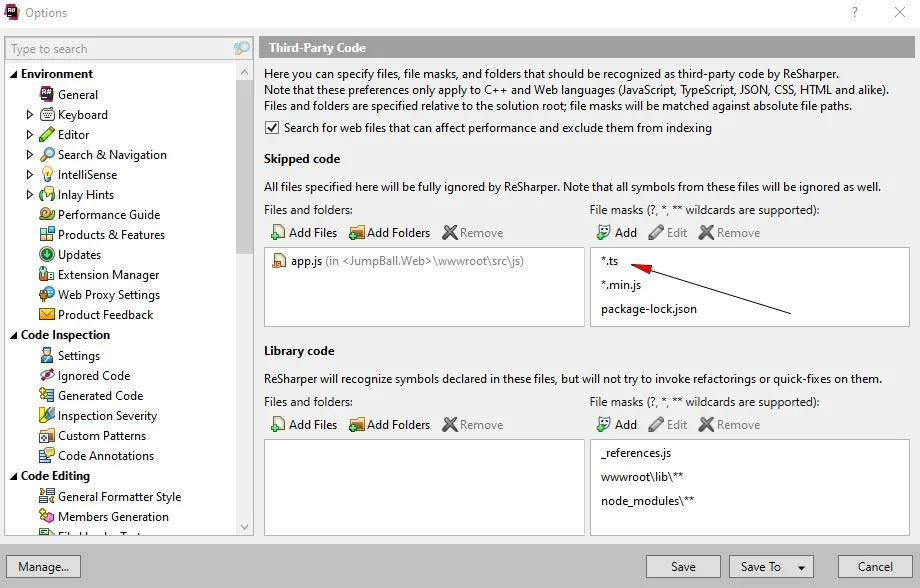
Task: Click the Updates icon
Action: 47,254
